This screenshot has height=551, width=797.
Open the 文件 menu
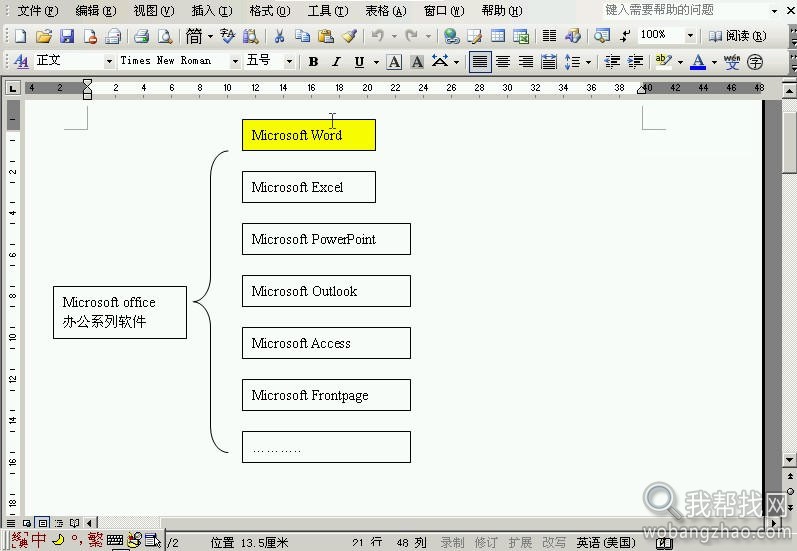[x=38, y=11]
